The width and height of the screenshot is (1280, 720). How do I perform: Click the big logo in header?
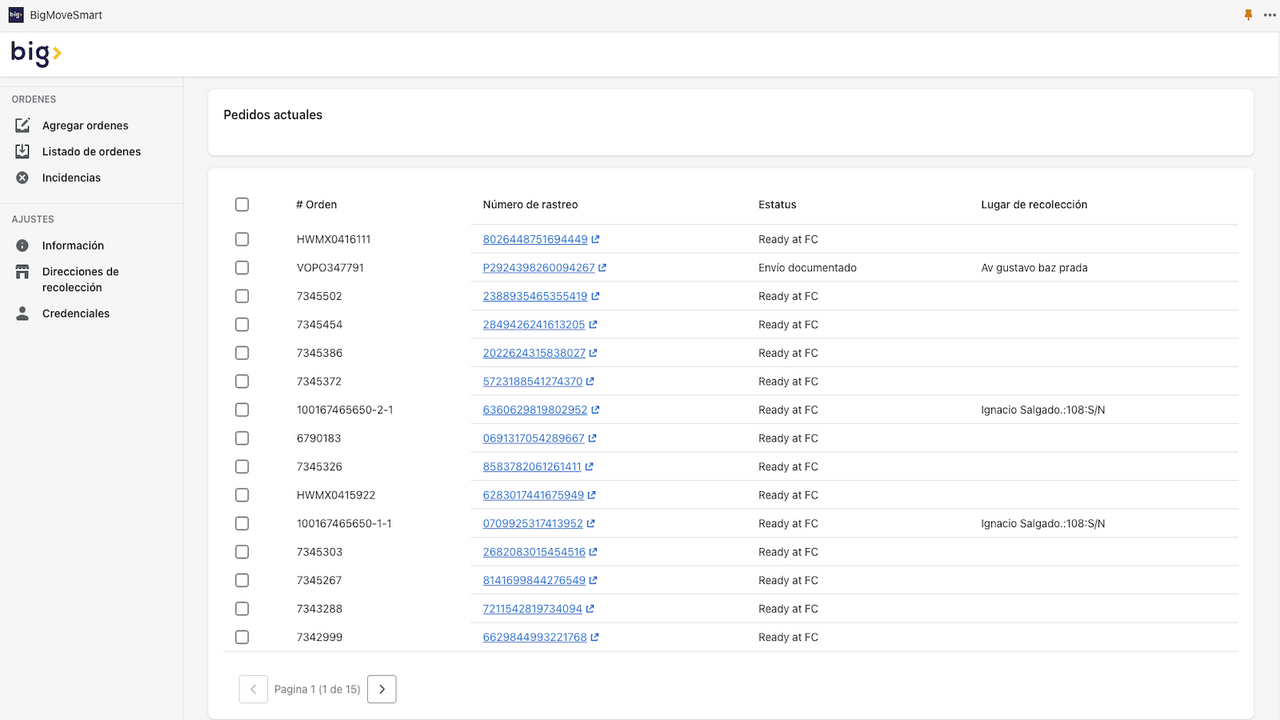click(x=37, y=53)
